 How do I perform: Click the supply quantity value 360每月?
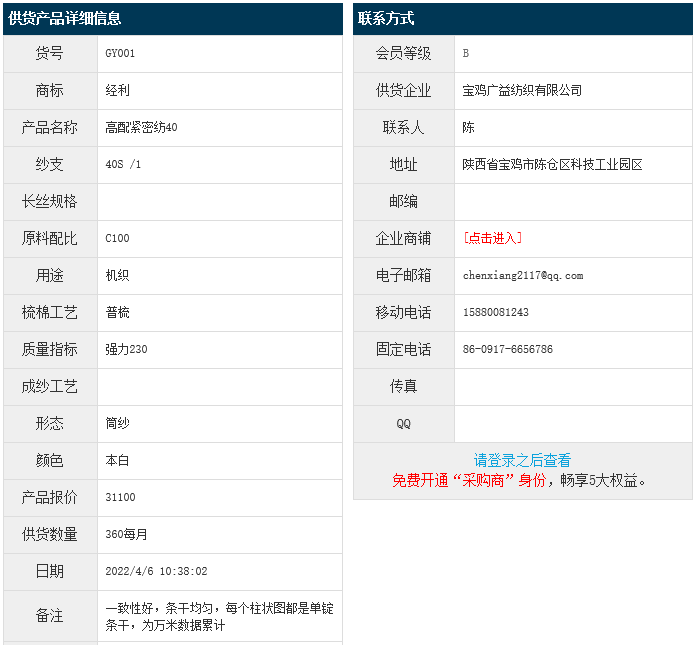(126, 534)
